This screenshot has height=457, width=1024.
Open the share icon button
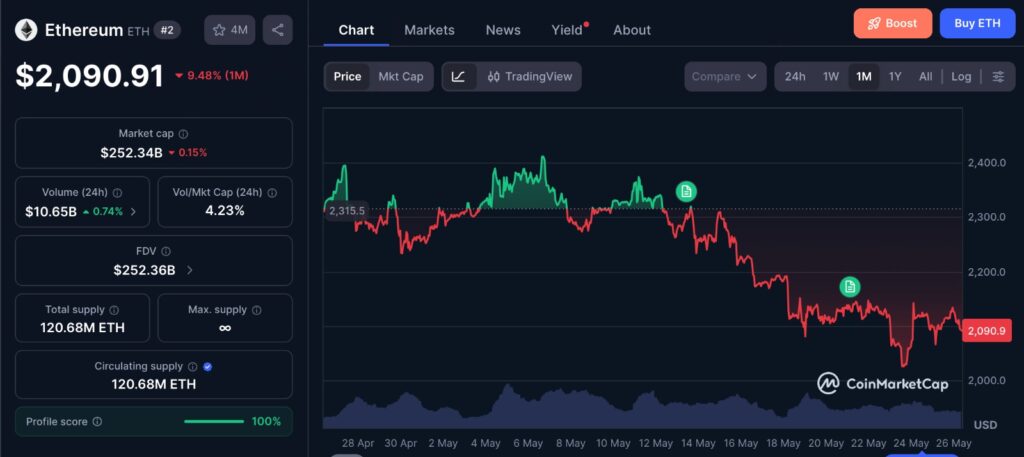[x=278, y=30]
